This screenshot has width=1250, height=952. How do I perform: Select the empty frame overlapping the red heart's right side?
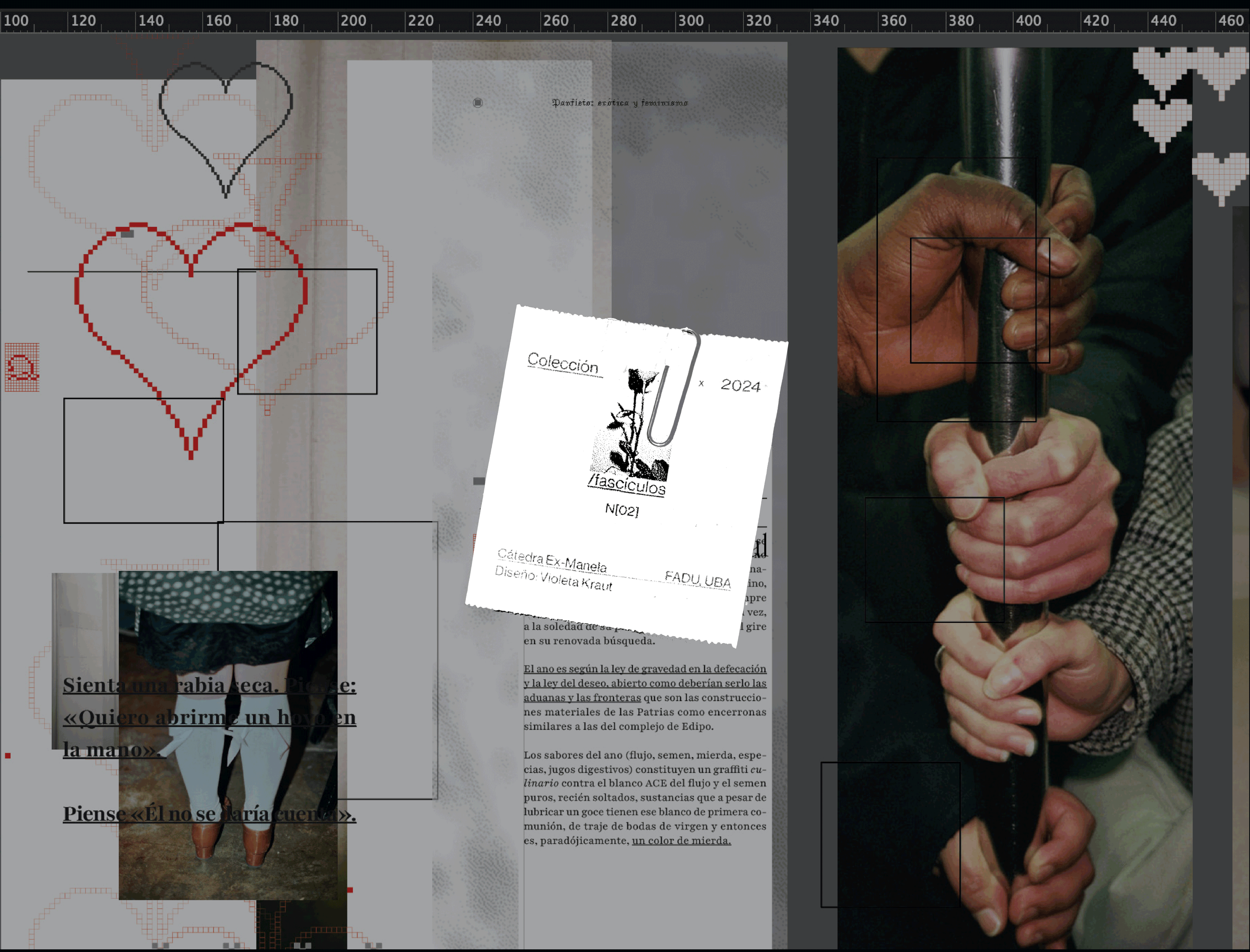point(307,332)
